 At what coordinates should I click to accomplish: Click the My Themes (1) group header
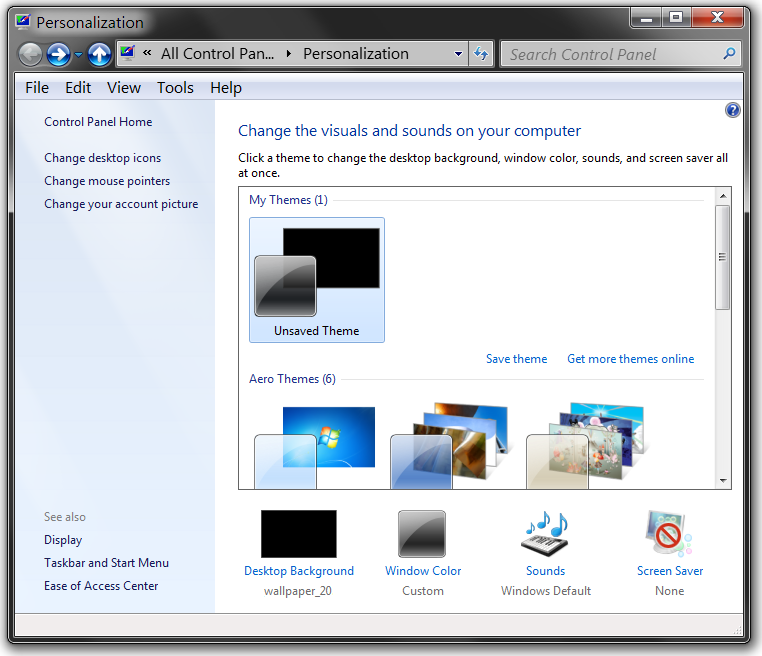pyautogui.click(x=289, y=200)
